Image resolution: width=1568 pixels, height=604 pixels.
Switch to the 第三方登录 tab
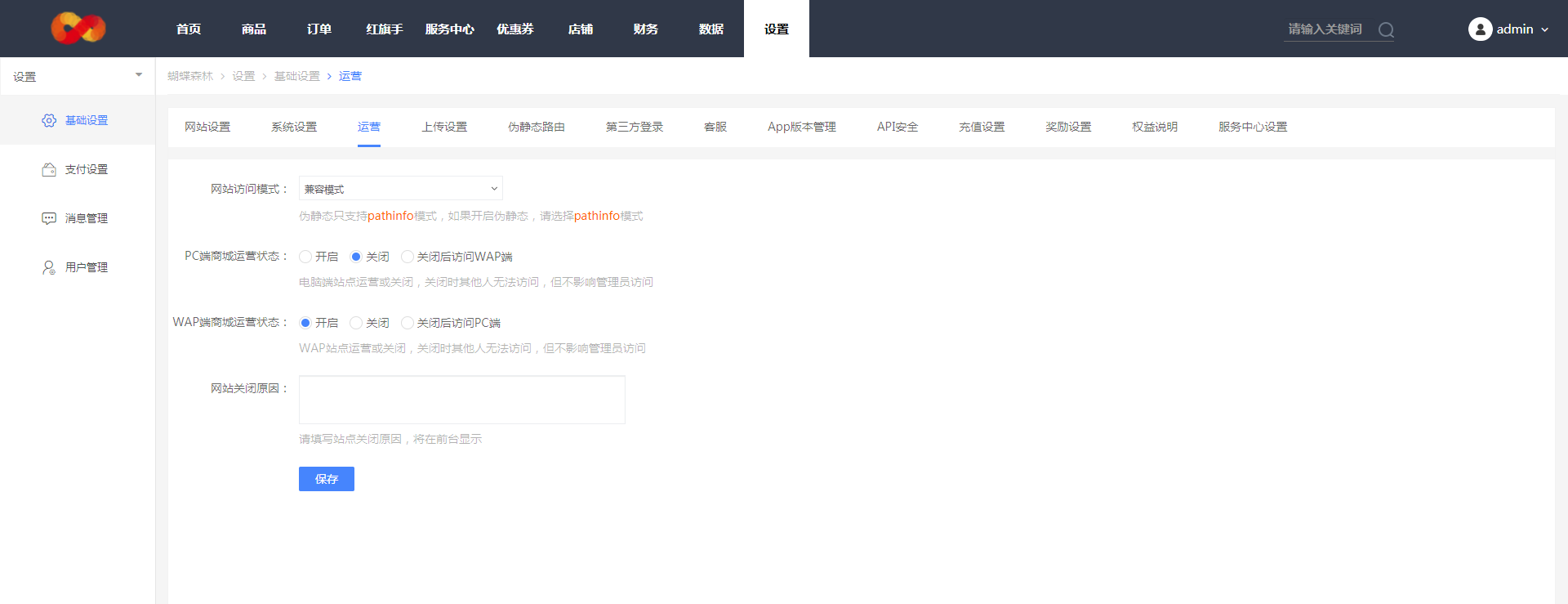(635, 127)
